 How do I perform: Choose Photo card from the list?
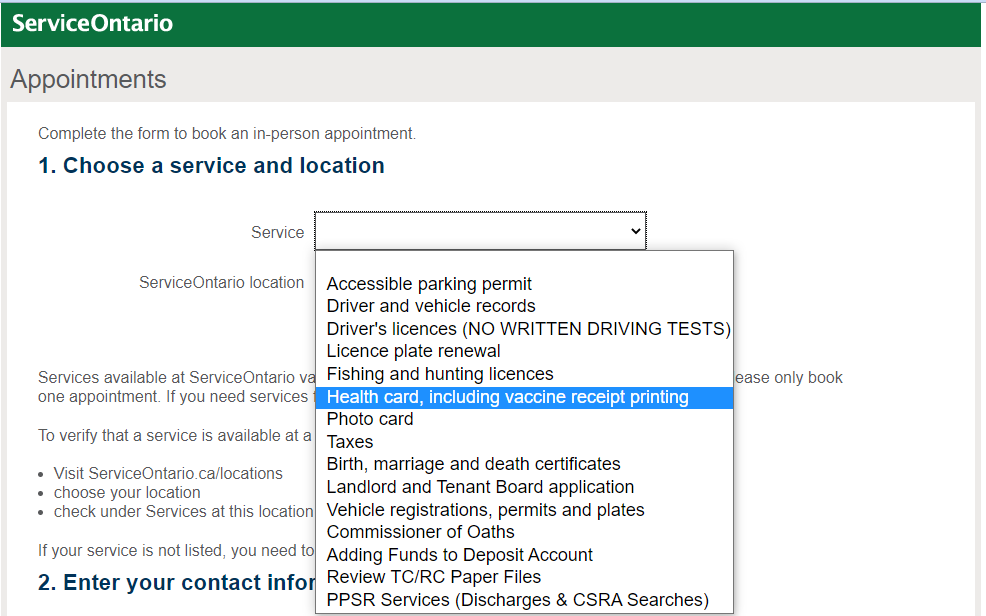pyautogui.click(x=524, y=419)
